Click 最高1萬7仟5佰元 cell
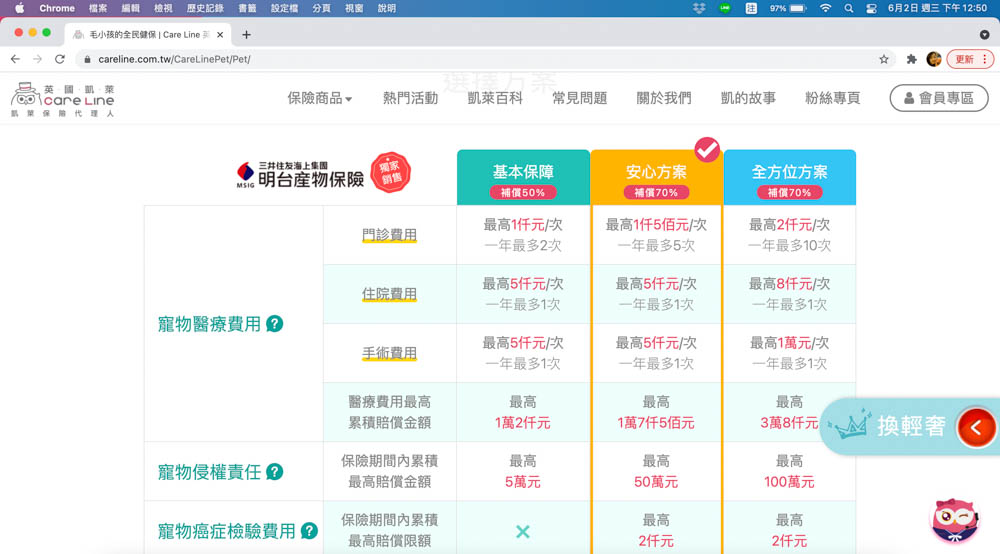The width and height of the screenshot is (1000, 554). (x=656, y=412)
